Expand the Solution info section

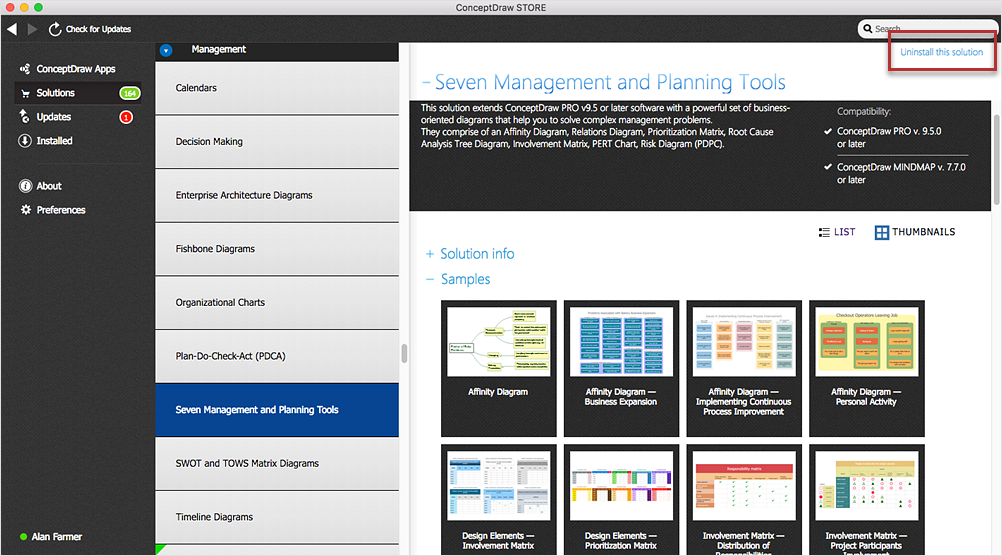tap(470, 254)
